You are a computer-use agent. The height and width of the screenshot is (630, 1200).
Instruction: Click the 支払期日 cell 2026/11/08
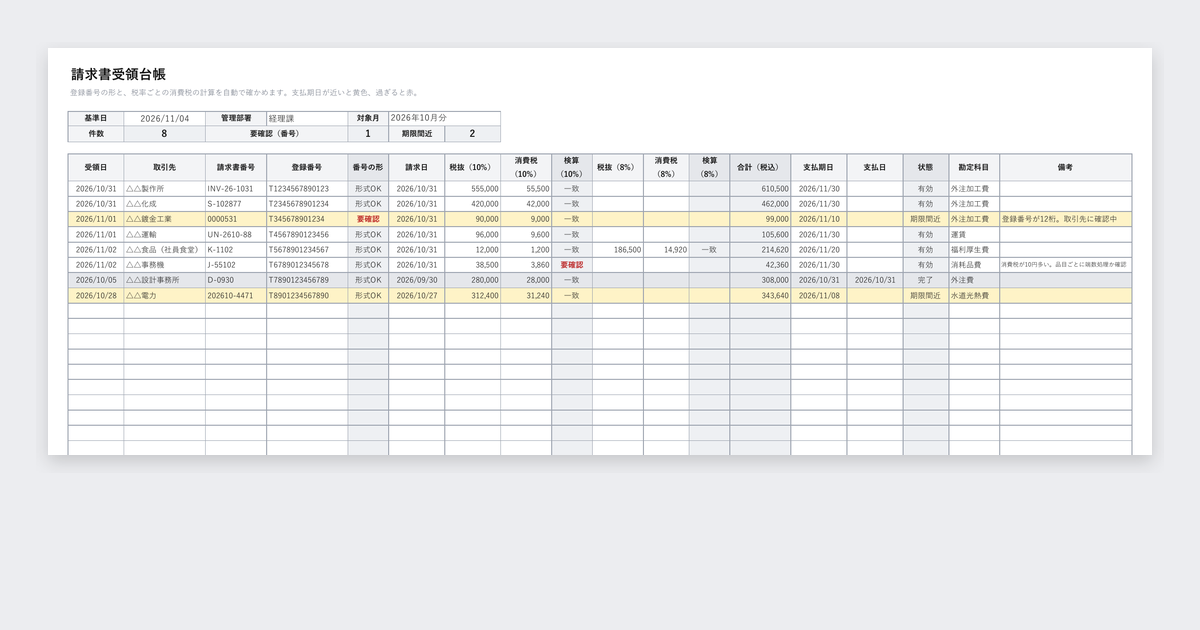(x=819, y=296)
